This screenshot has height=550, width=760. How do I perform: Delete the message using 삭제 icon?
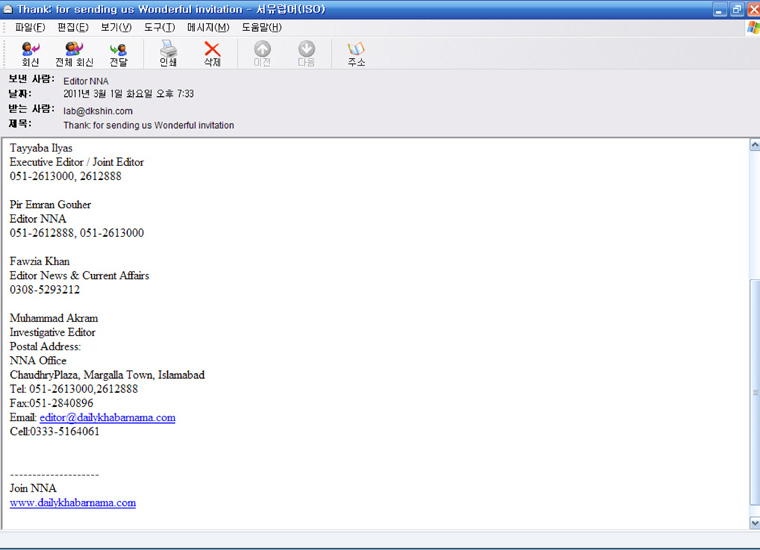pyautogui.click(x=212, y=53)
